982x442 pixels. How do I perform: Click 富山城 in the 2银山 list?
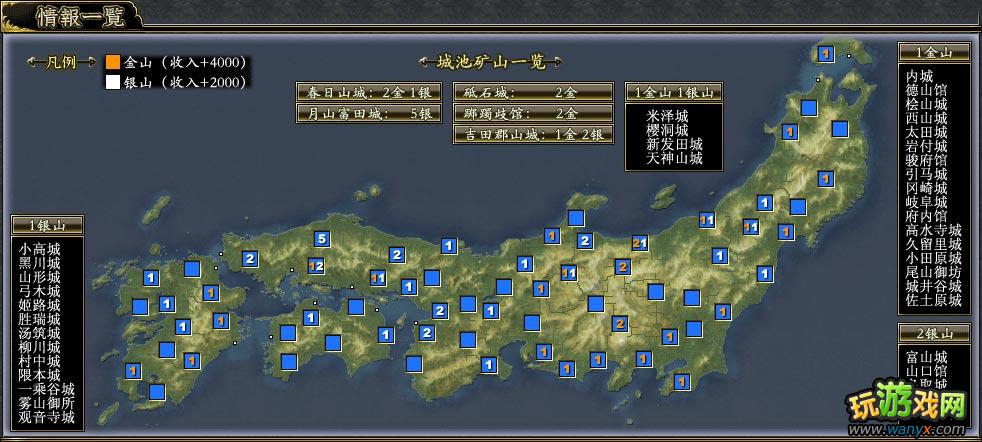pos(926,357)
